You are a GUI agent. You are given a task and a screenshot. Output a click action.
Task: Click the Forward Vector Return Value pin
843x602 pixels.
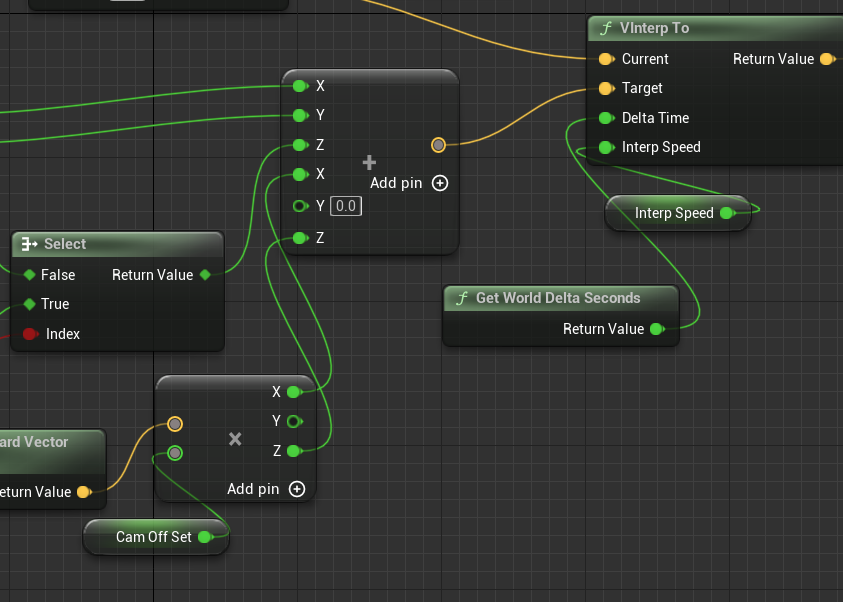(83, 492)
